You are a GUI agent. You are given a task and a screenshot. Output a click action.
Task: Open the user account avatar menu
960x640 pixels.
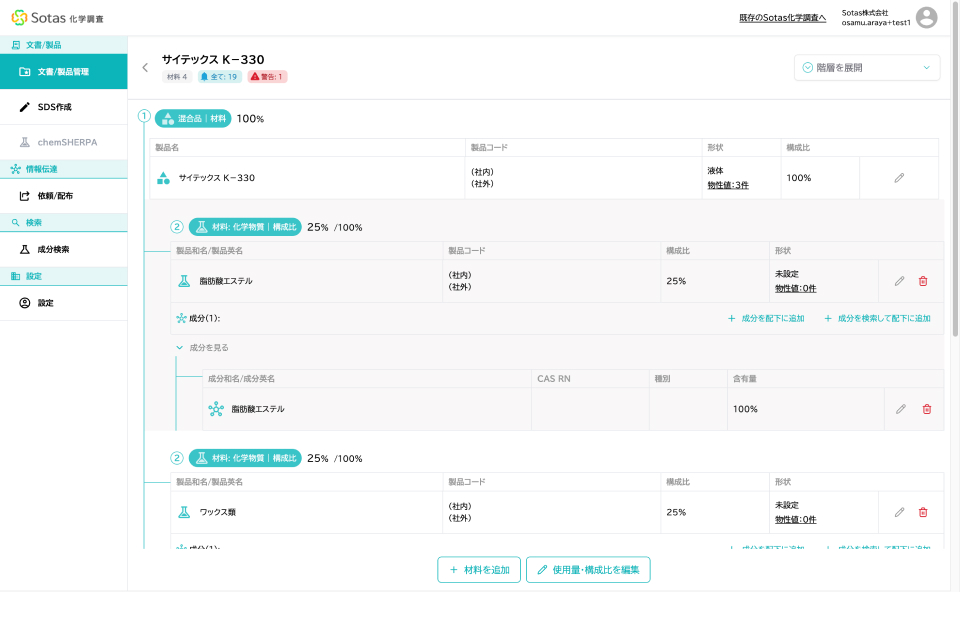click(926, 18)
